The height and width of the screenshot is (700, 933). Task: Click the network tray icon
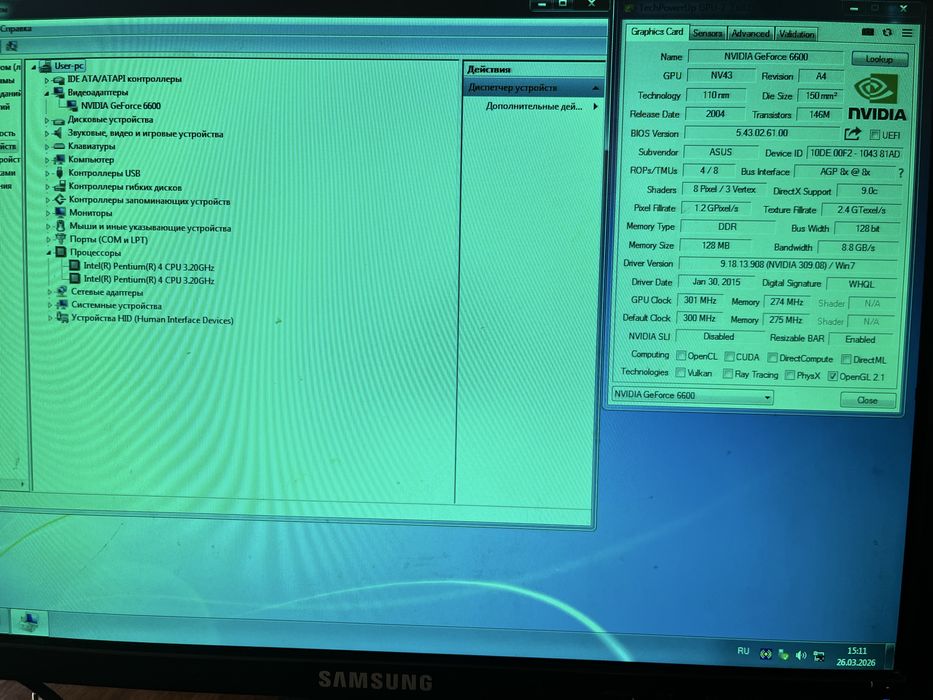819,656
